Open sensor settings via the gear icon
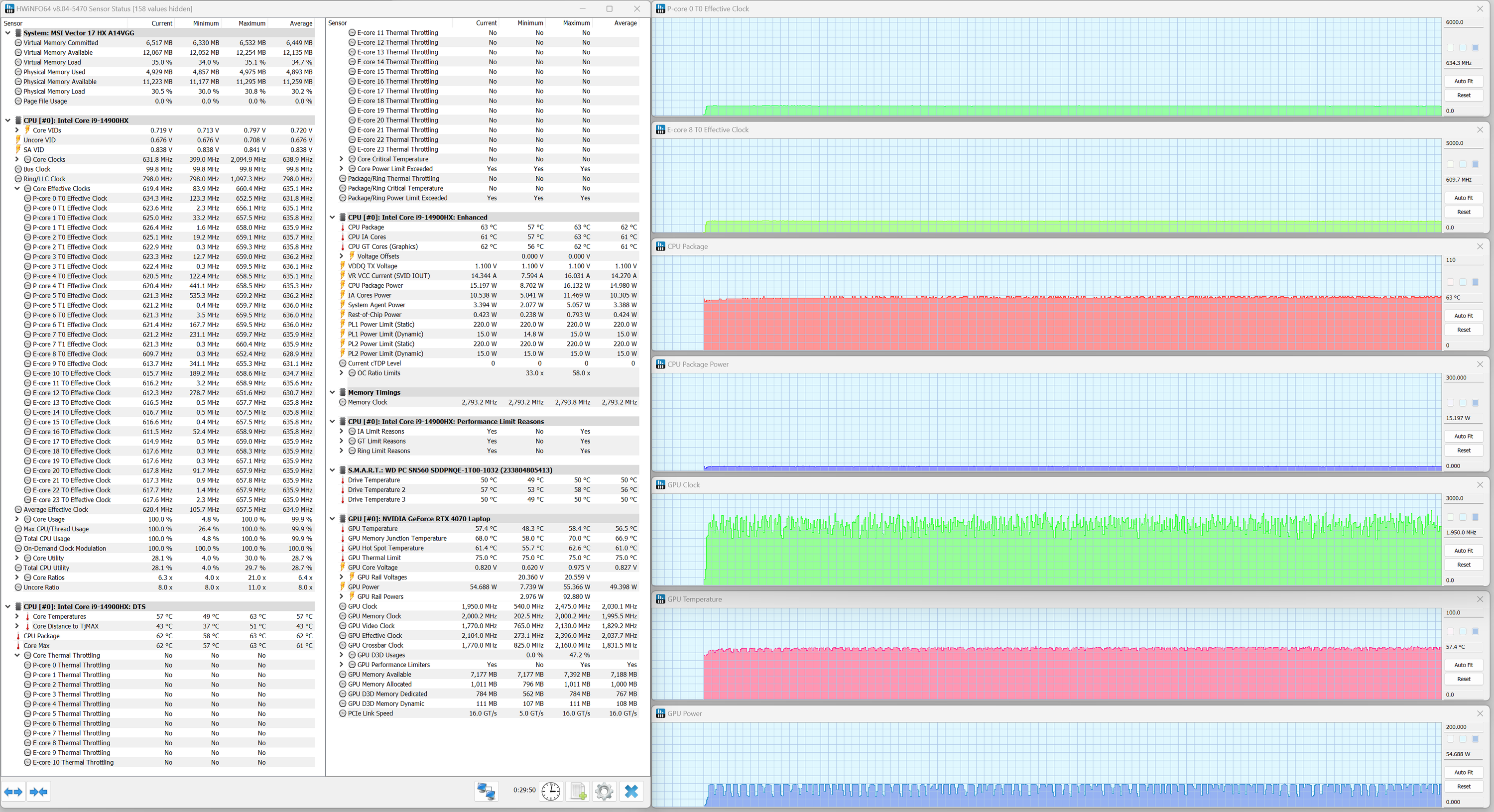The height and width of the screenshot is (812, 1494). pos(604,791)
